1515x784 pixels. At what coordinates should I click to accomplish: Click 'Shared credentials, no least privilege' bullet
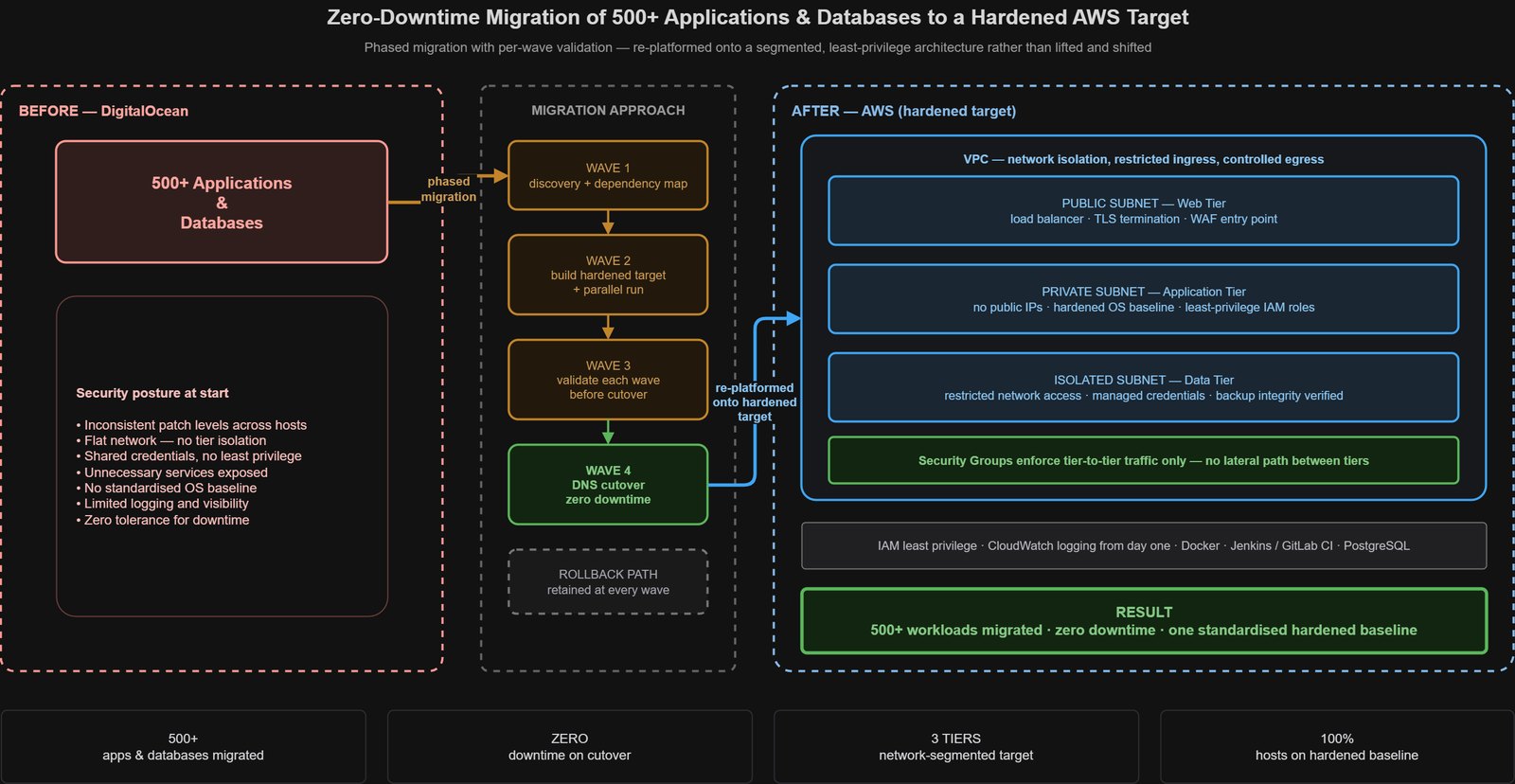pos(189,455)
